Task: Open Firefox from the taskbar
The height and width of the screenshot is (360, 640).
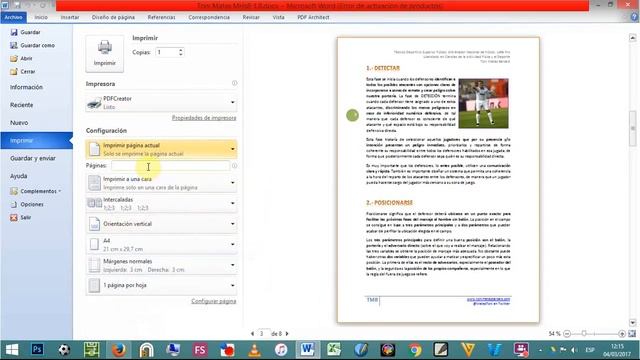Action: click(119, 350)
